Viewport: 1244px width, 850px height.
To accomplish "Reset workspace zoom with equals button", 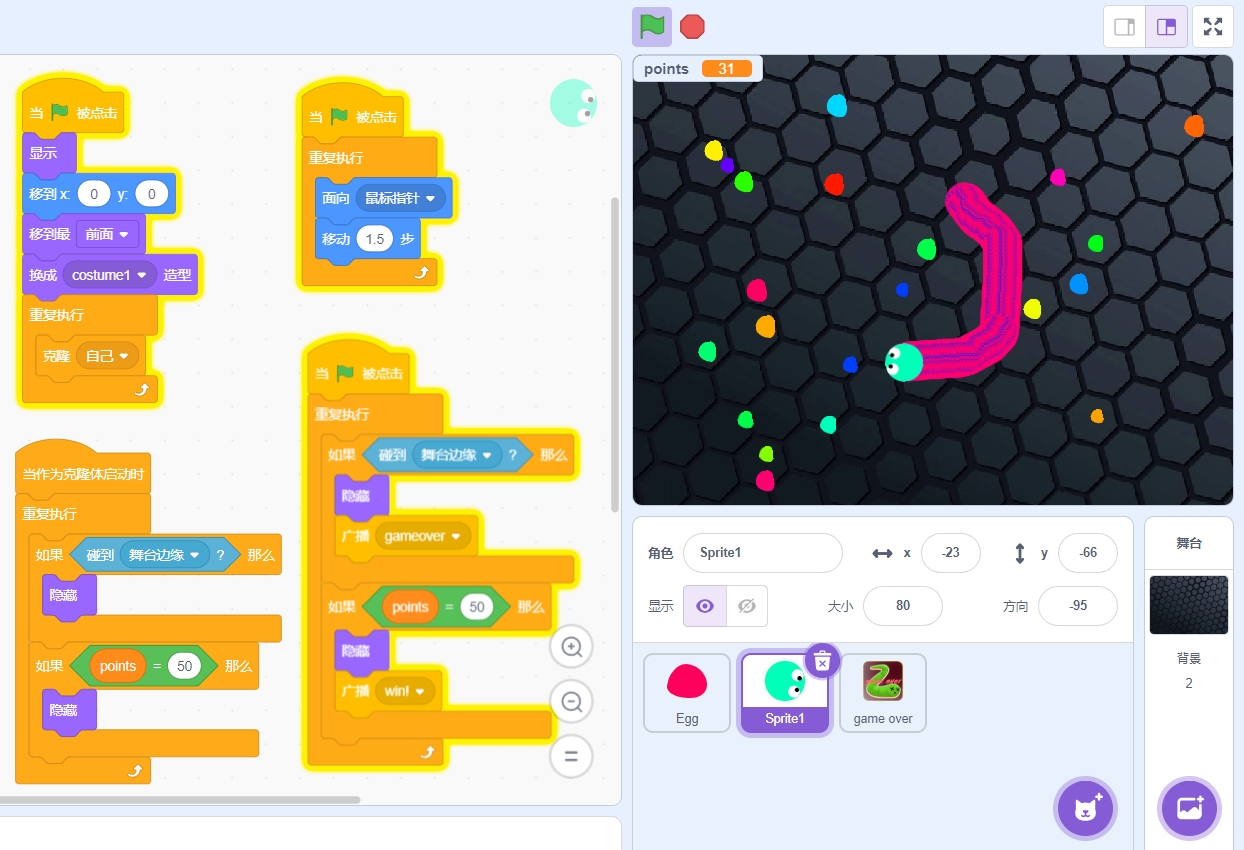I will click(572, 757).
